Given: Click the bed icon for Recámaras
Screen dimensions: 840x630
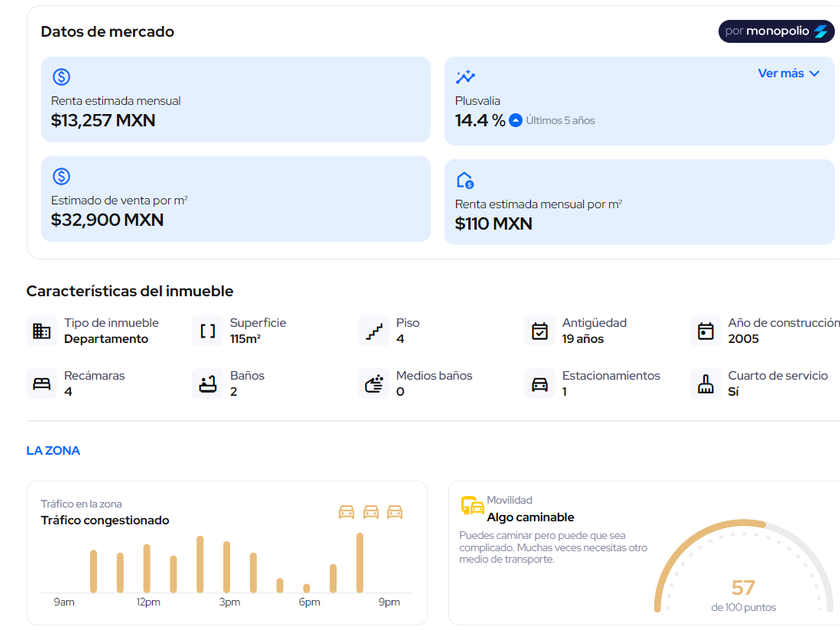Looking at the screenshot, I should pyautogui.click(x=42, y=384).
